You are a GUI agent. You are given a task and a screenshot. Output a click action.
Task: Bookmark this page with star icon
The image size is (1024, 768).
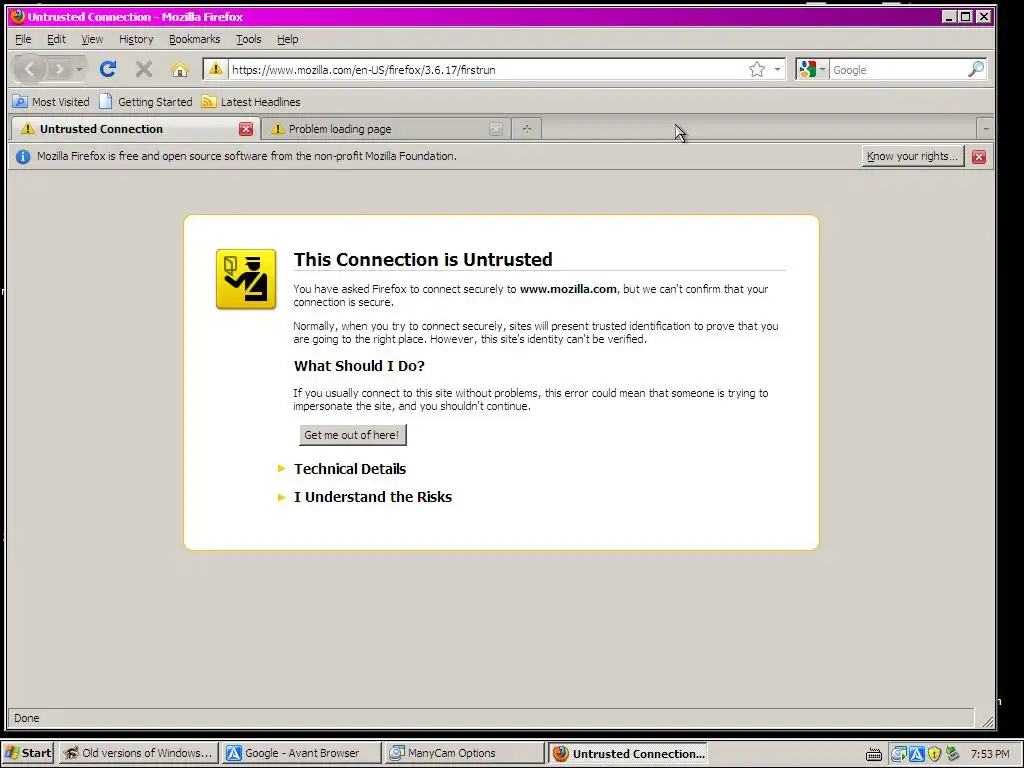[x=757, y=69]
